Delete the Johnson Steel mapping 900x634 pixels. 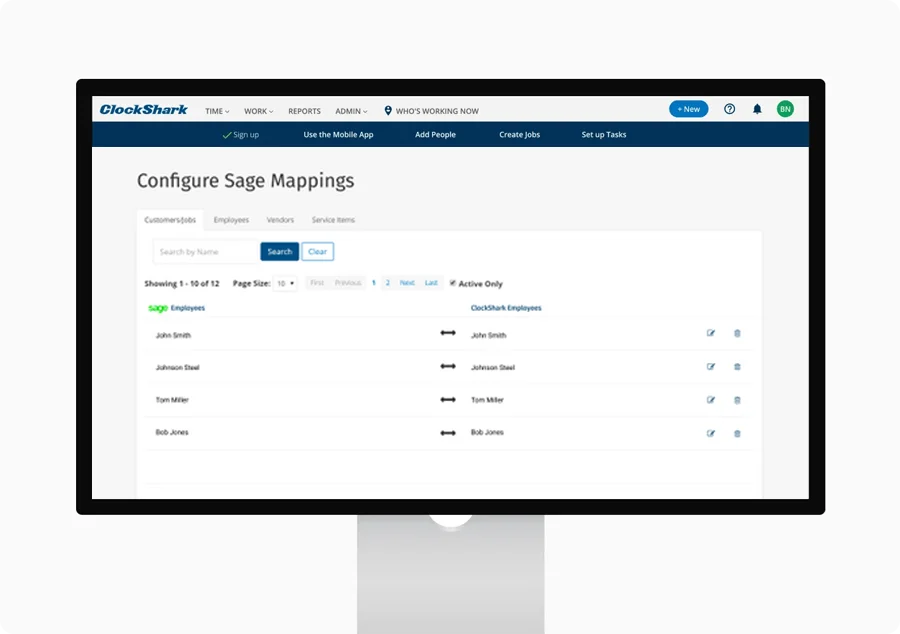[x=737, y=367]
